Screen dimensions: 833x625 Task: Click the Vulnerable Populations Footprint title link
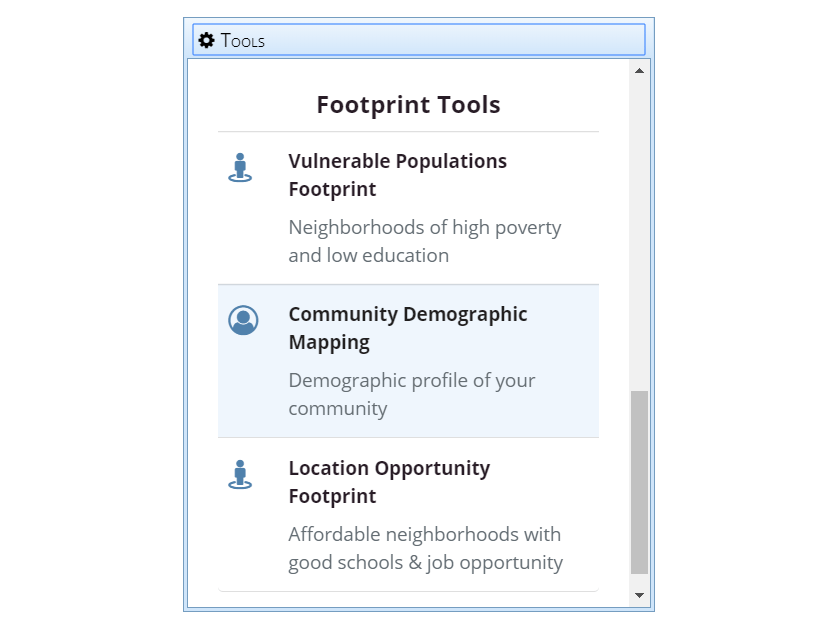point(398,175)
